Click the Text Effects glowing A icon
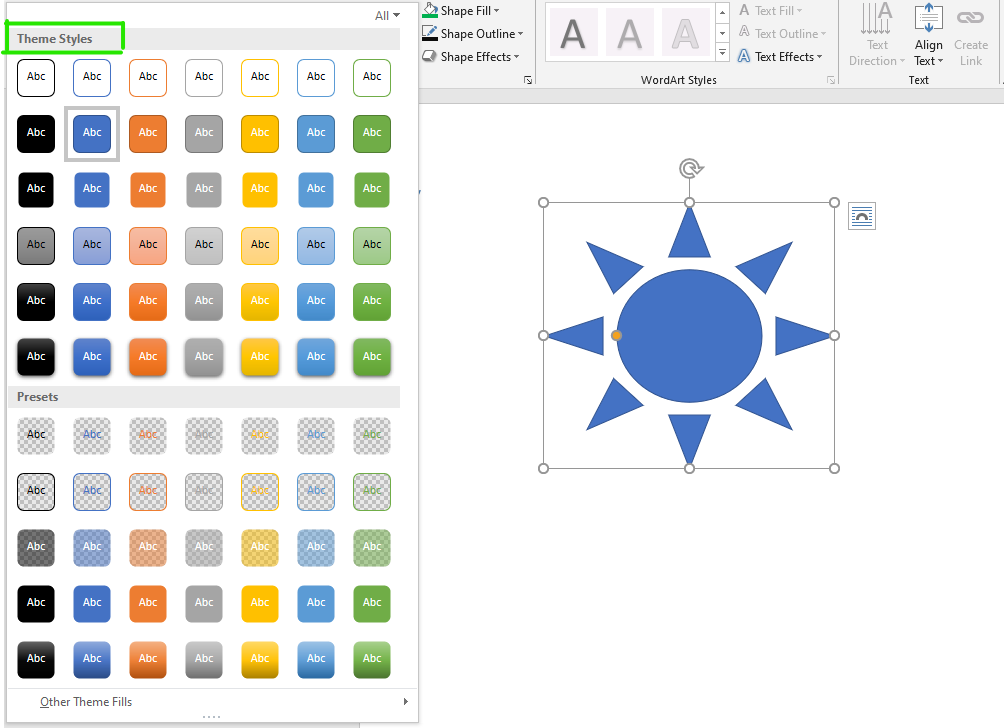This screenshot has width=1004, height=728. coord(743,56)
